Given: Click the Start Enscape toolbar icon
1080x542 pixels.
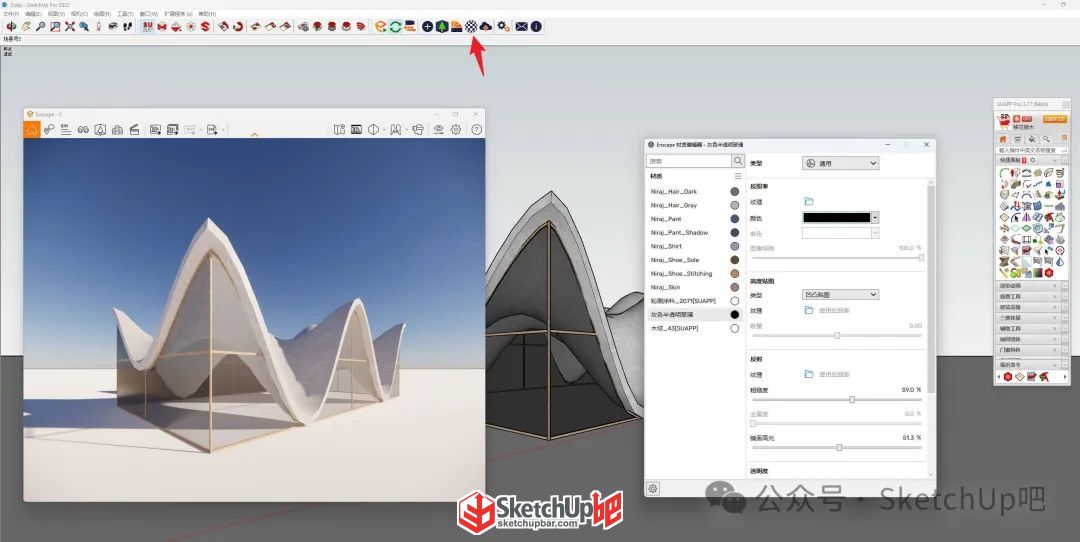Looking at the screenshot, I should click(380, 26).
